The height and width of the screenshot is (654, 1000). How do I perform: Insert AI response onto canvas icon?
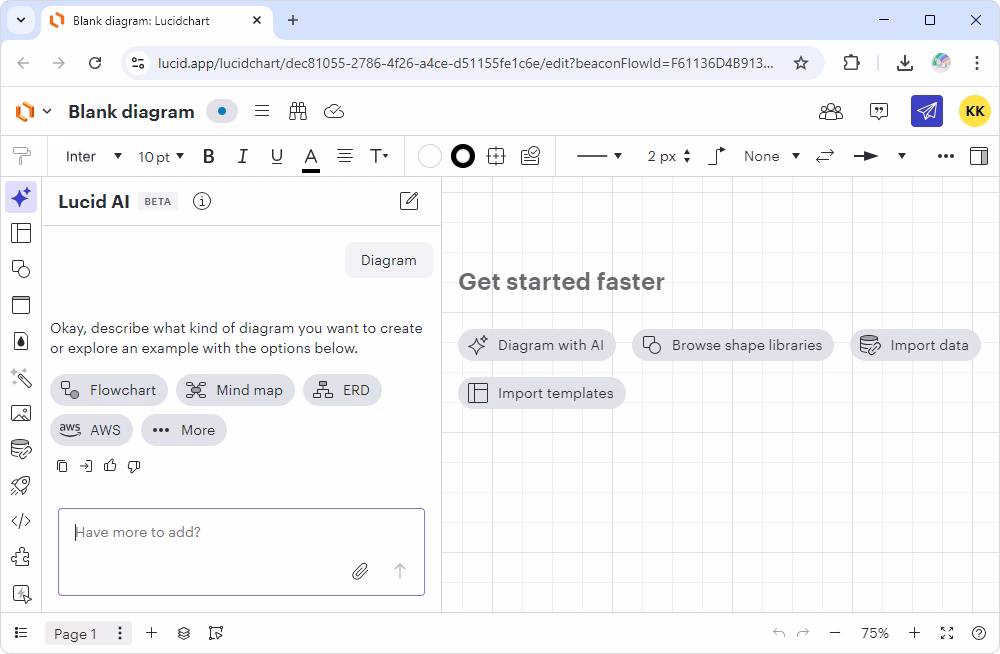pos(85,466)
